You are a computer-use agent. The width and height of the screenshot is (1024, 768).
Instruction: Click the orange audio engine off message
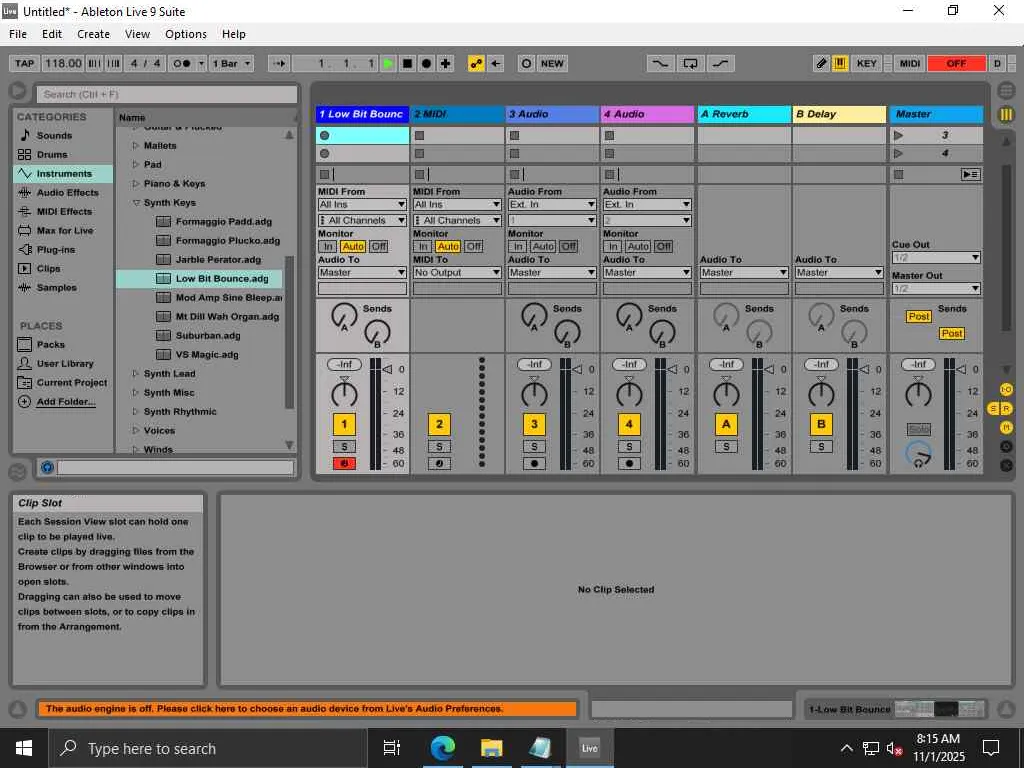point(308,709)
